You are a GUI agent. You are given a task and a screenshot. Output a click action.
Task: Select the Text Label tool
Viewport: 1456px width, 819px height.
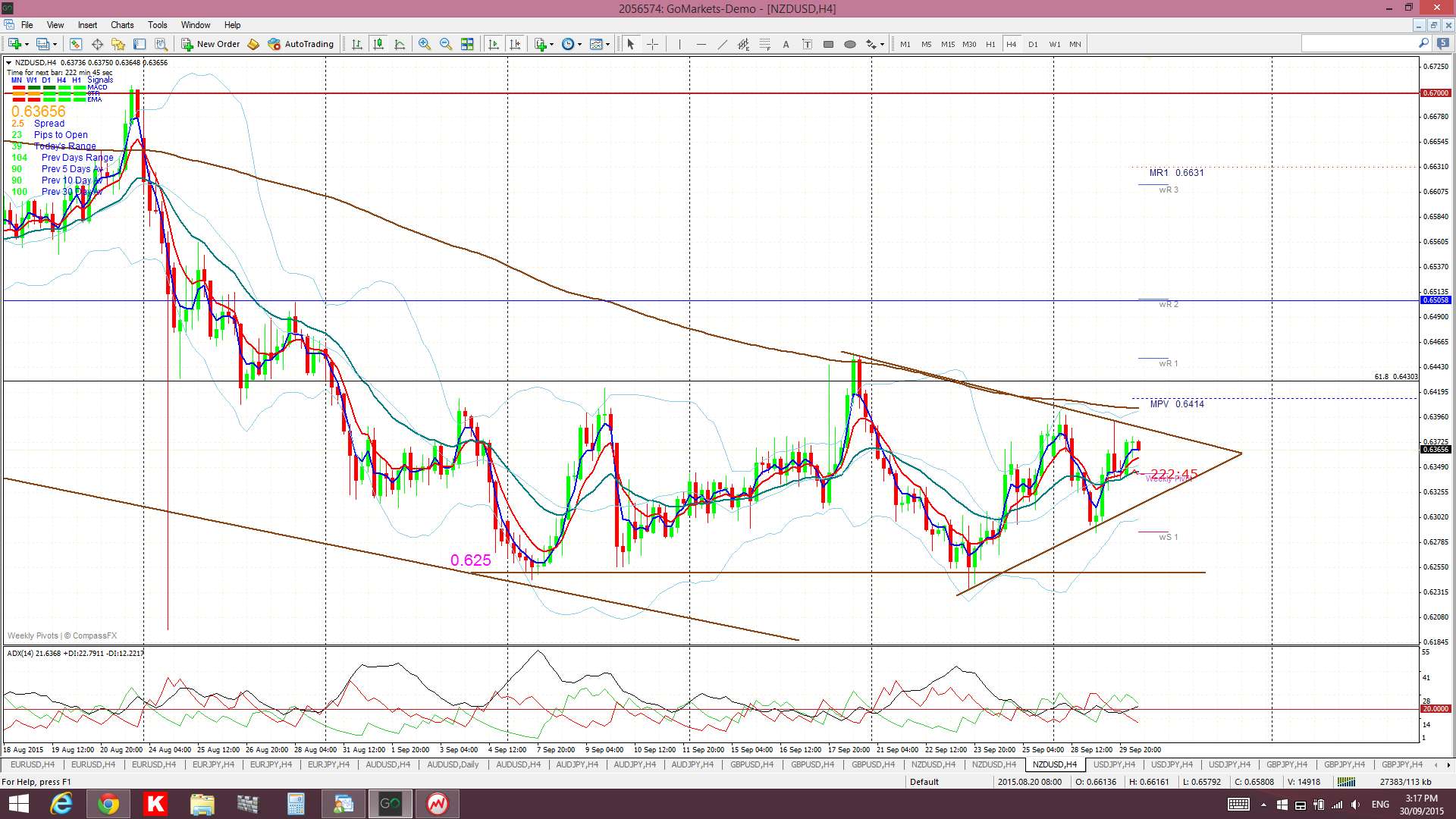pyautogui.click(x=807, y=44)
